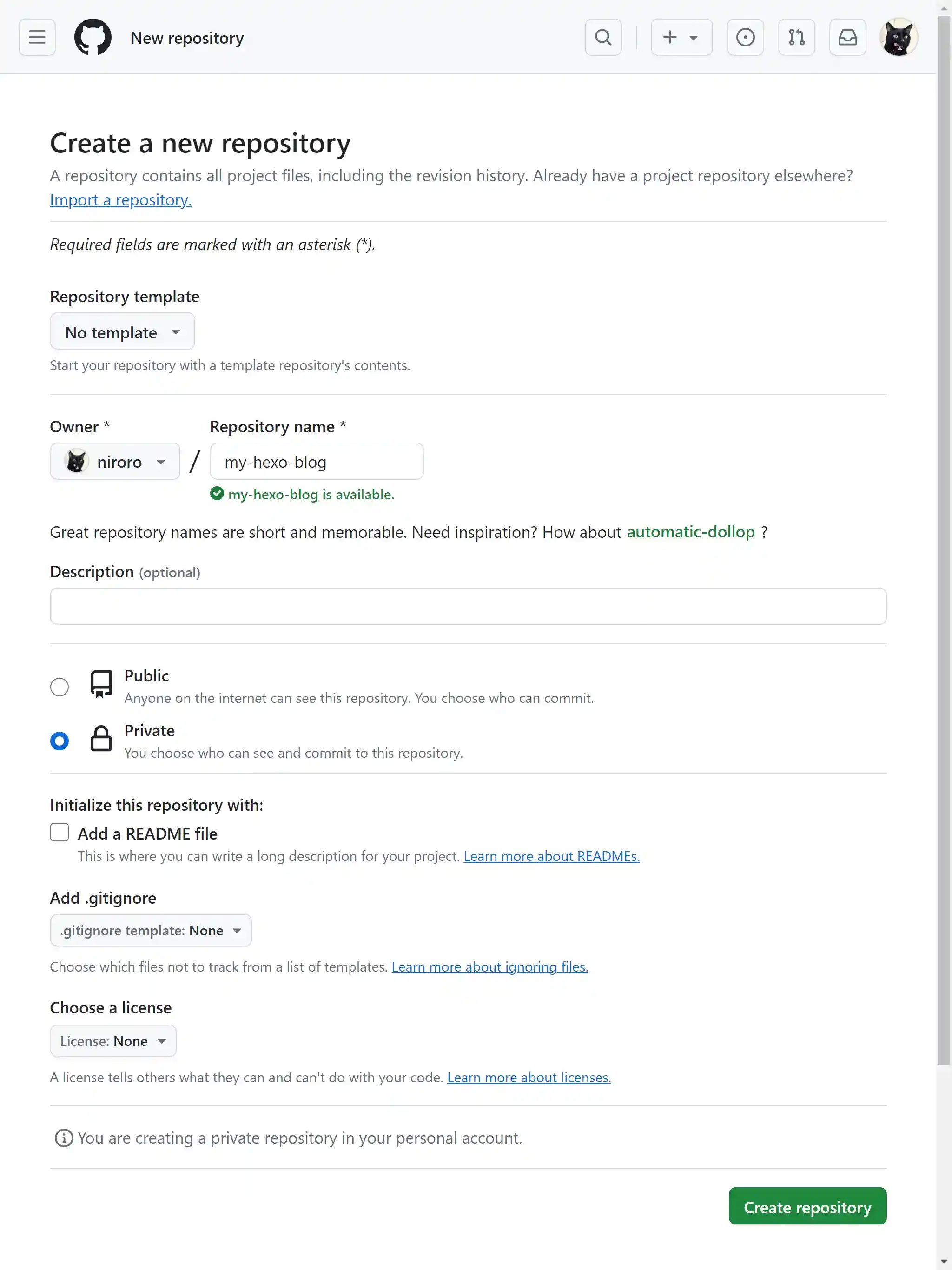
Task: Open the No template dropdown
Action: (x=122, y=331)
